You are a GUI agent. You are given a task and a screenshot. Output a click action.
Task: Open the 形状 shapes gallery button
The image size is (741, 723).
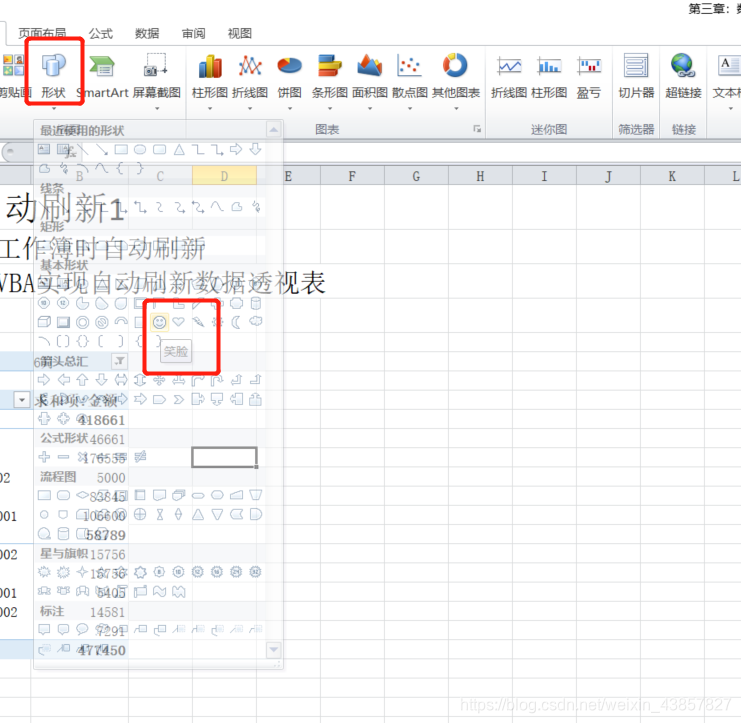click(53, 76)
